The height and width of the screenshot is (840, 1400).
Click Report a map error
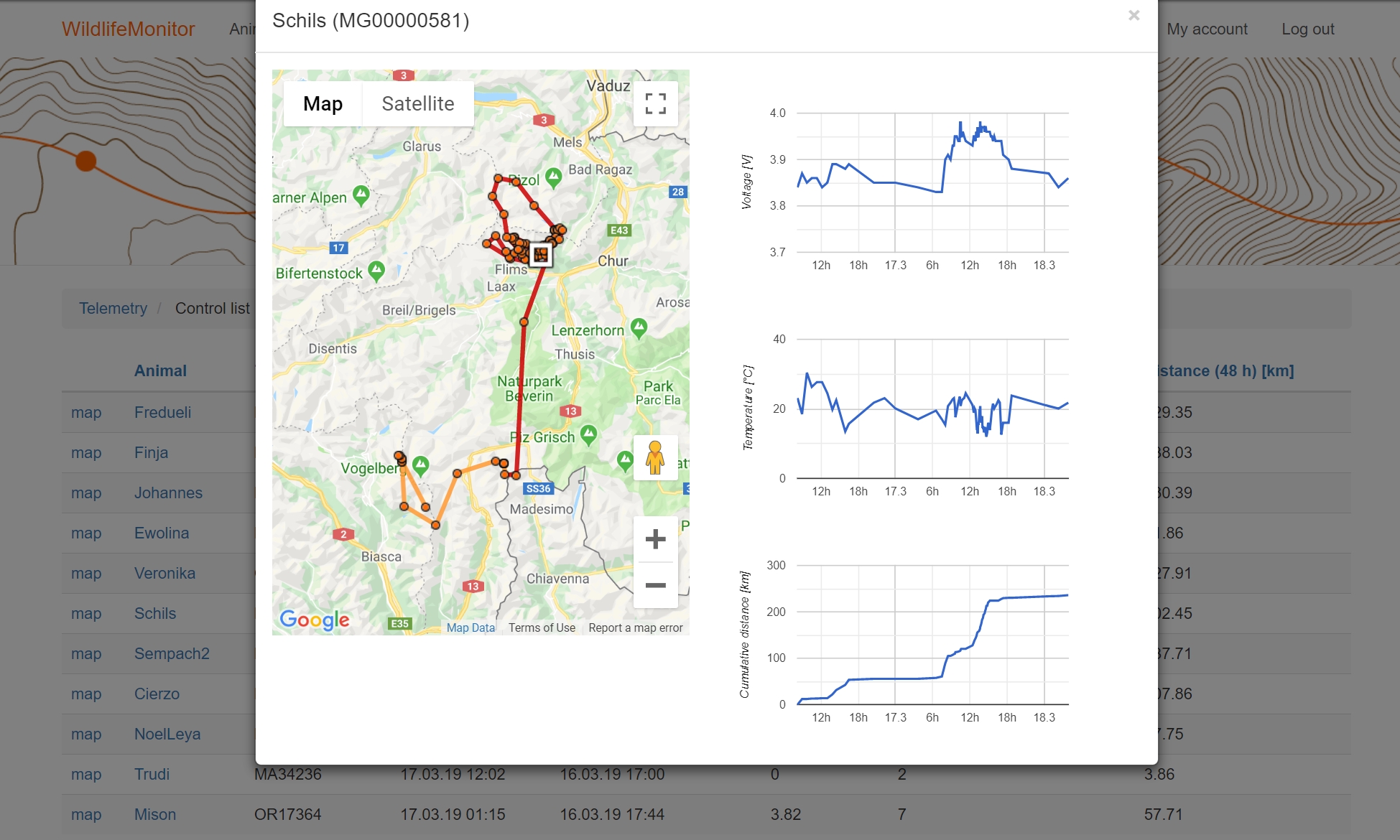[x=635, y=627]
